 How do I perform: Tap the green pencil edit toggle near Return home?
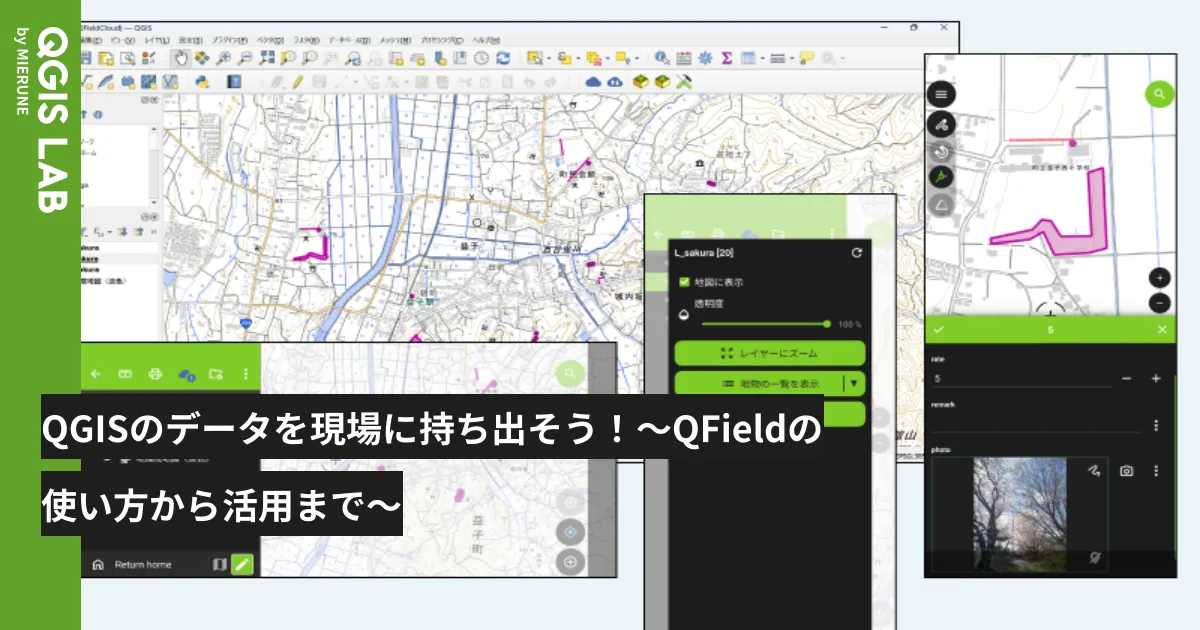click(x=242, y=563)
